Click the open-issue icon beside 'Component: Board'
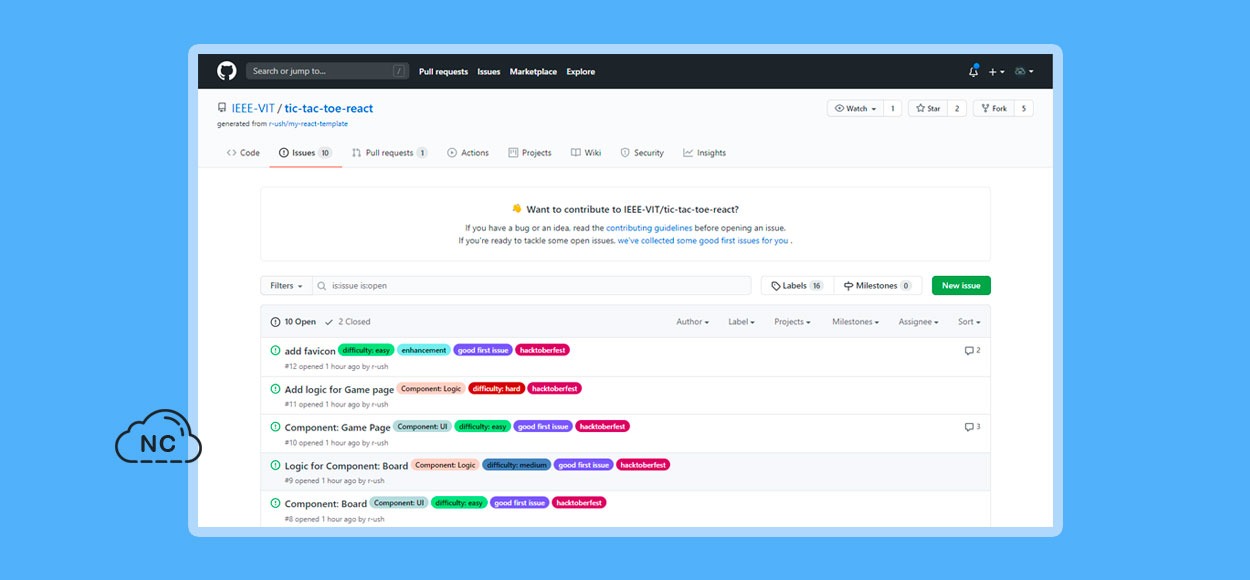The width and height of the screenshot is (1250, 580). pos(275,503)
